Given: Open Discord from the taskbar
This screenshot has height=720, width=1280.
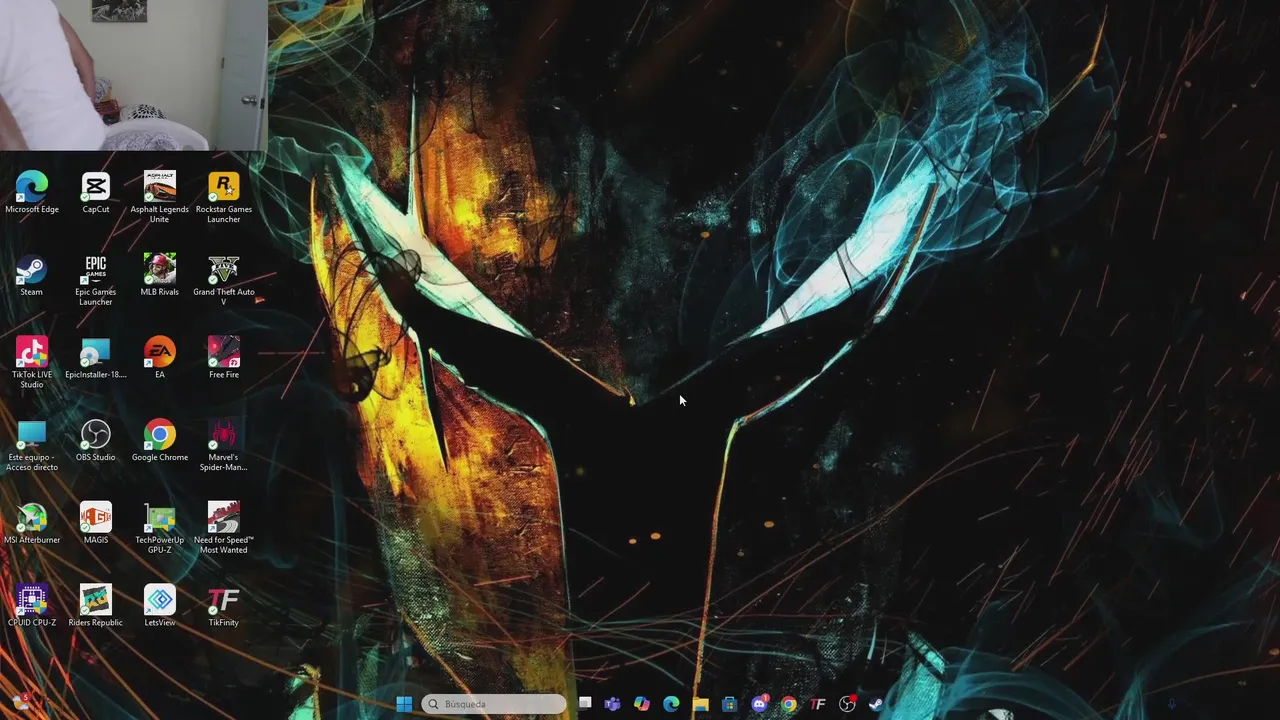Looking at the screenshot, I should pos(759,704).
